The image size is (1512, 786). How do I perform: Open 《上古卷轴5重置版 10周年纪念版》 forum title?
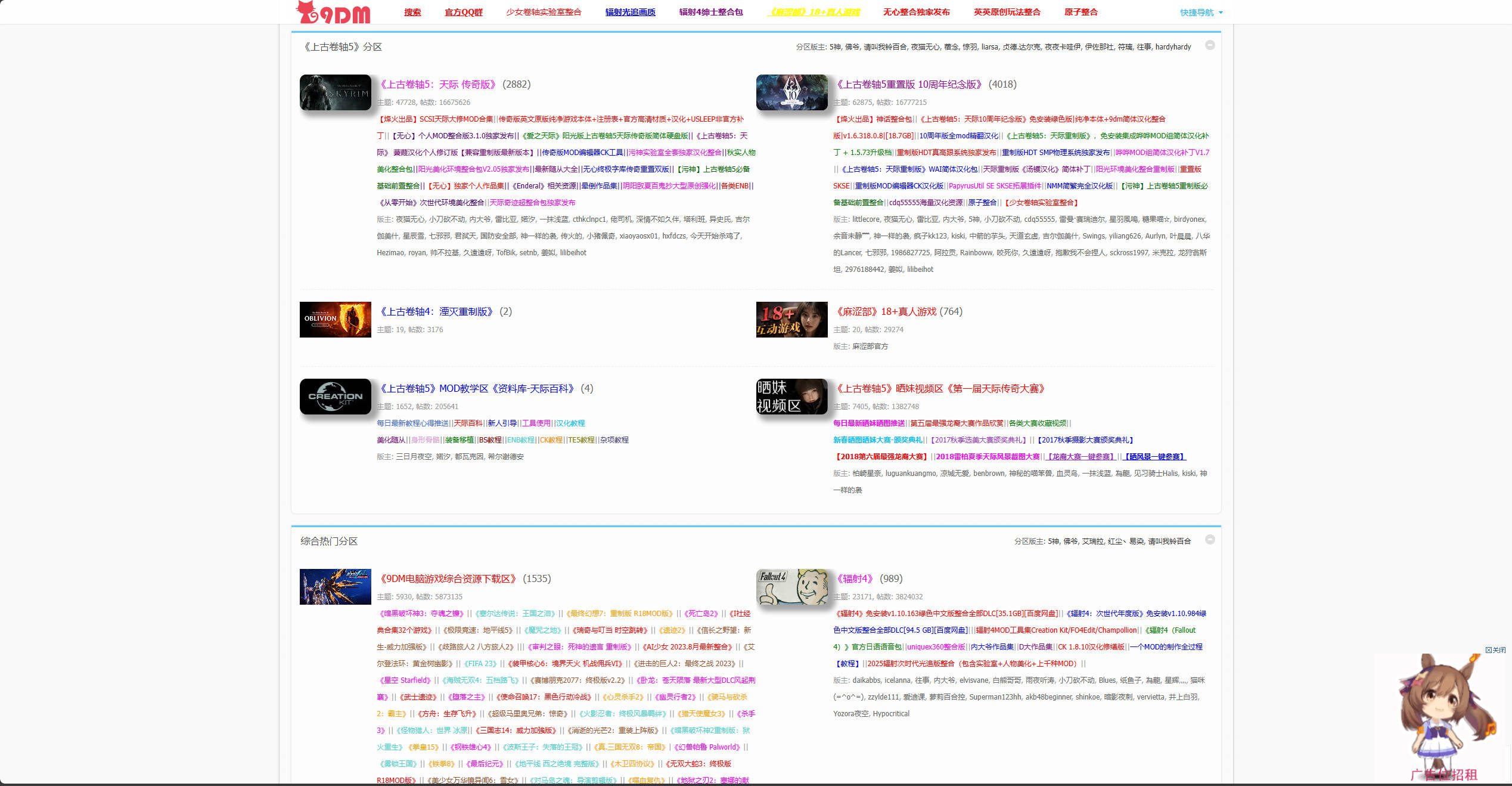coord(909,85)
